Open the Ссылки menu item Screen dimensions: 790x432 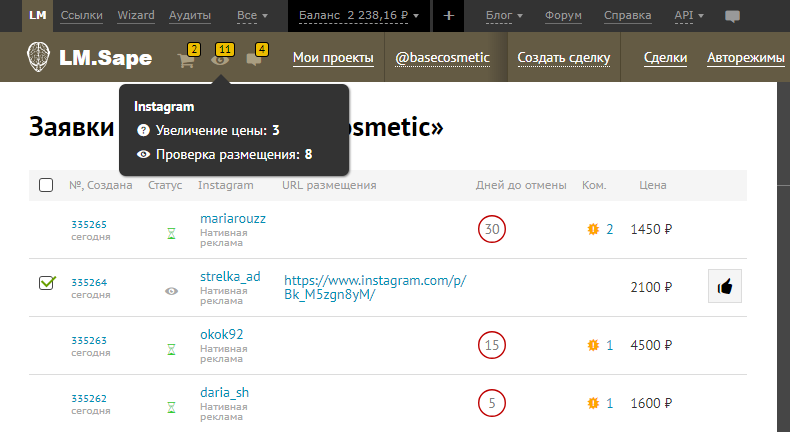click(x=82, y=16)
